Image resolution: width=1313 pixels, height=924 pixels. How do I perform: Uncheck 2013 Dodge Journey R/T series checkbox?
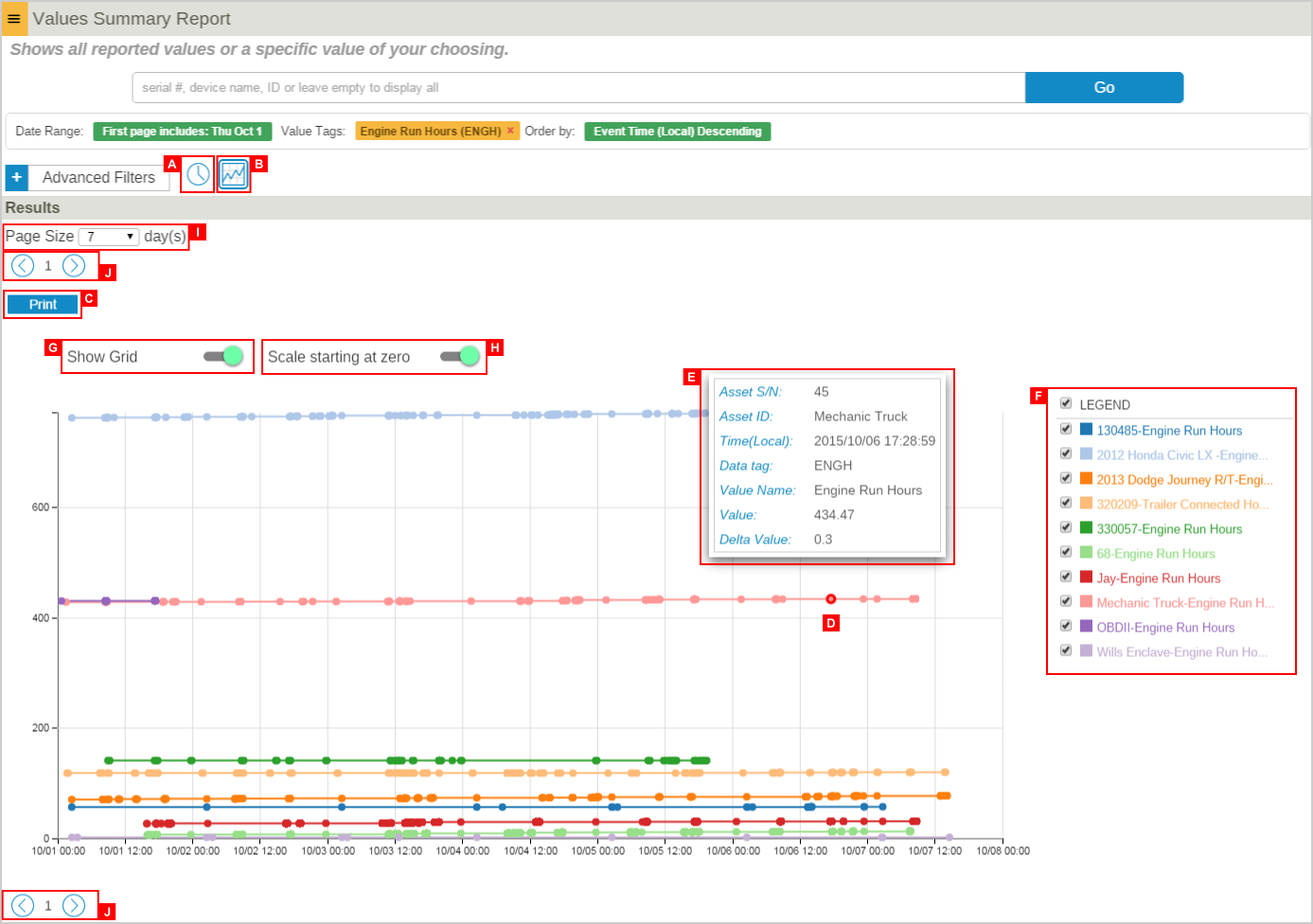(x=1066, y=478)
